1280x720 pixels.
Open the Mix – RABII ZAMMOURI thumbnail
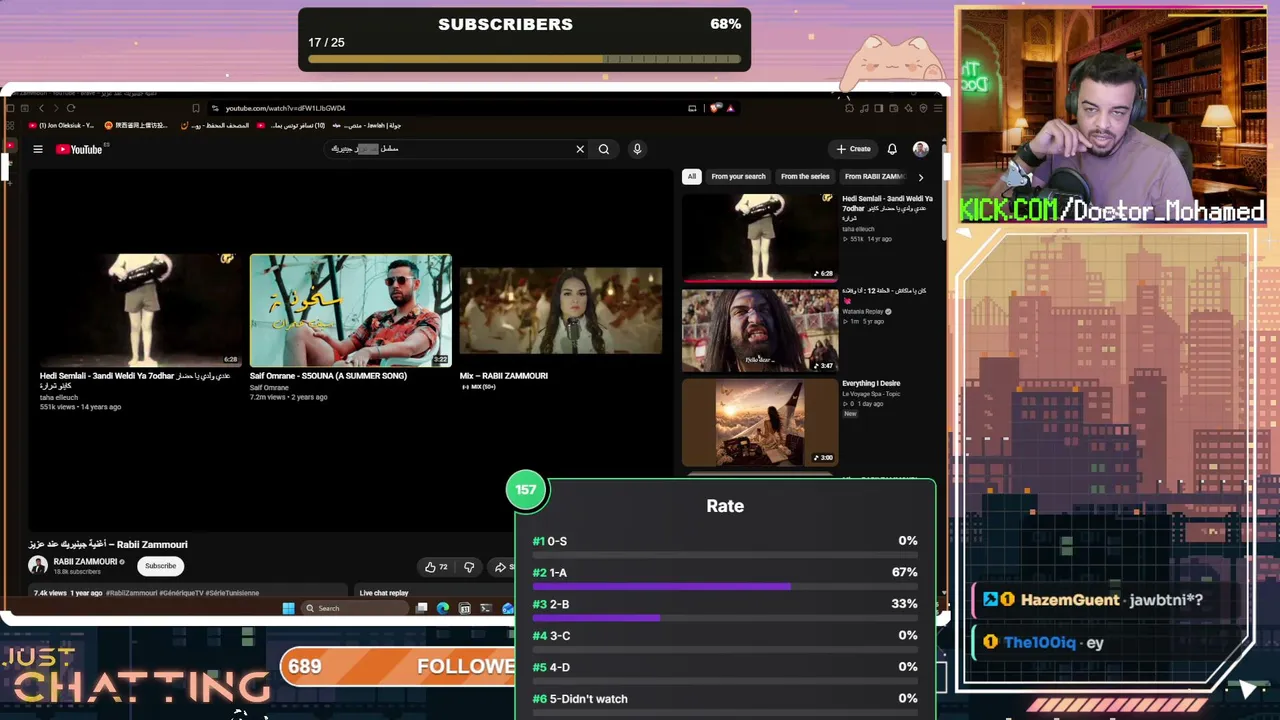pyautogui.click(x=561, y=310)
